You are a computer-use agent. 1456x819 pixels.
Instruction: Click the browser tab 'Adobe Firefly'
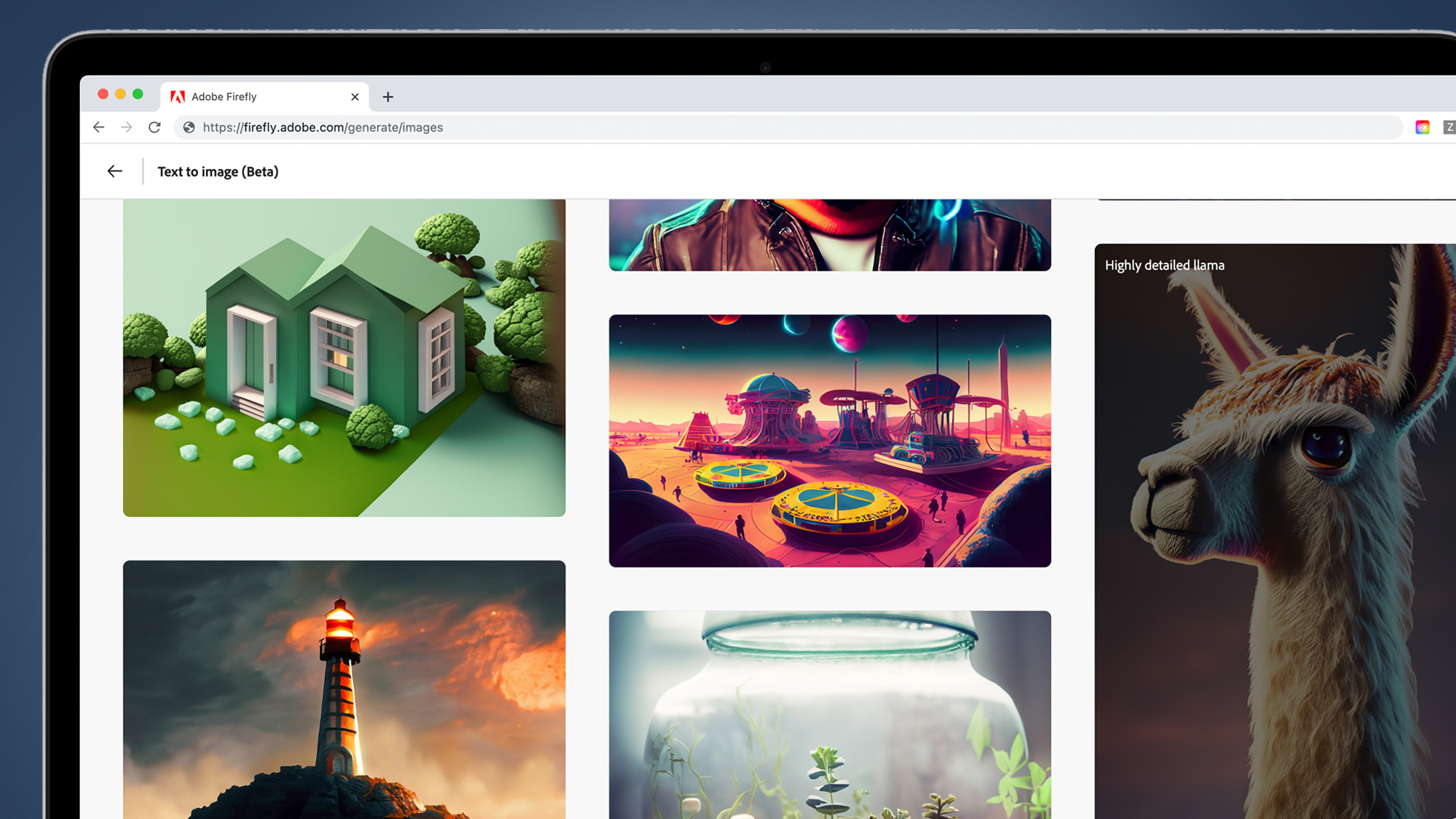225,96
